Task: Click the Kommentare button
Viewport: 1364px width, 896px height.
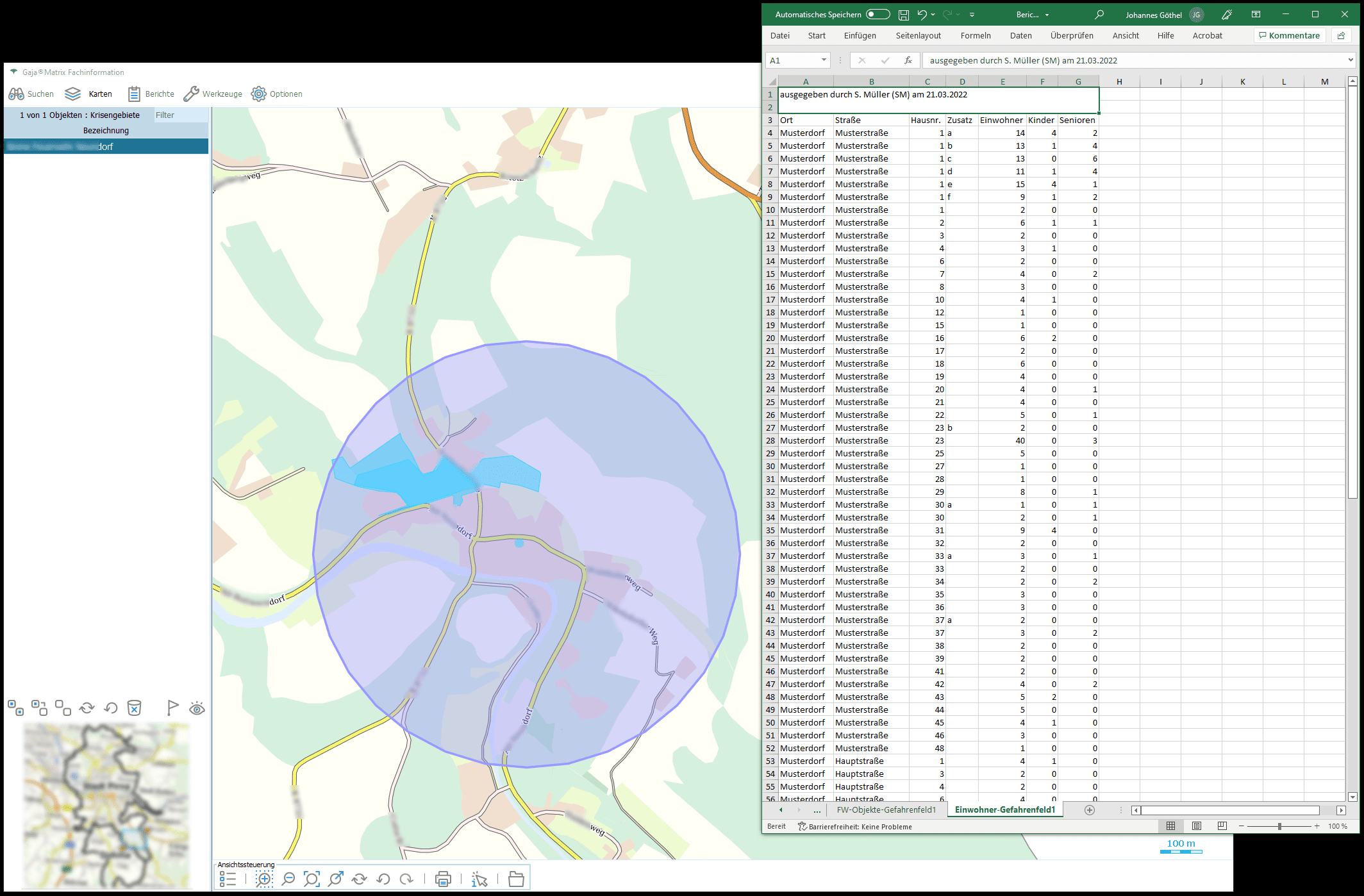Action: (1289, 36)
